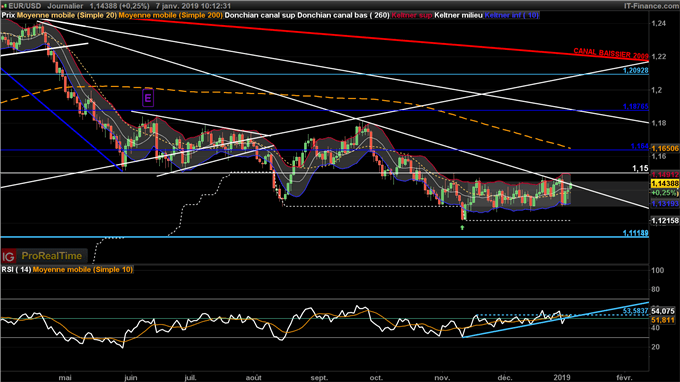Click the current price 1,14388 tag
The height and width of the screenshot is (382, 680).
[x=665, y=184]
